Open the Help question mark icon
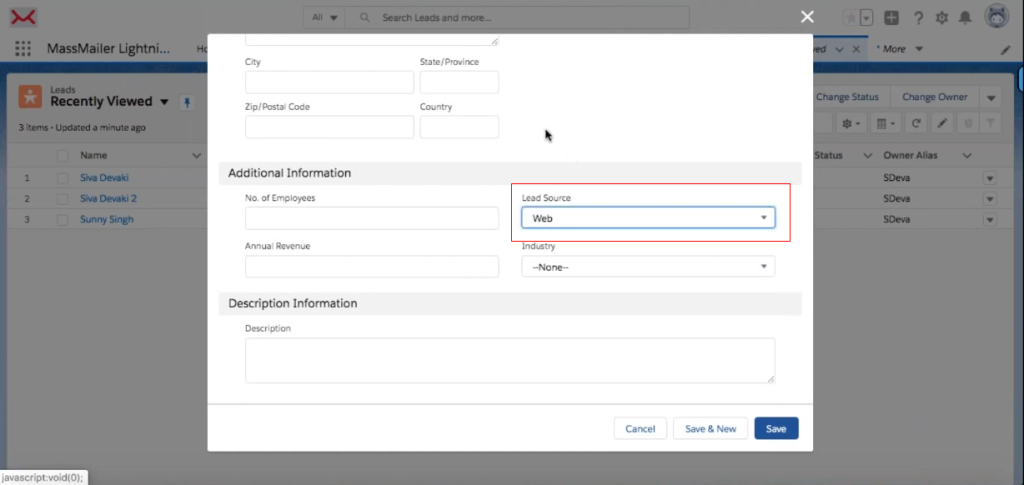The width and height of the screenshot is (1024, 485). click(918, 18)
